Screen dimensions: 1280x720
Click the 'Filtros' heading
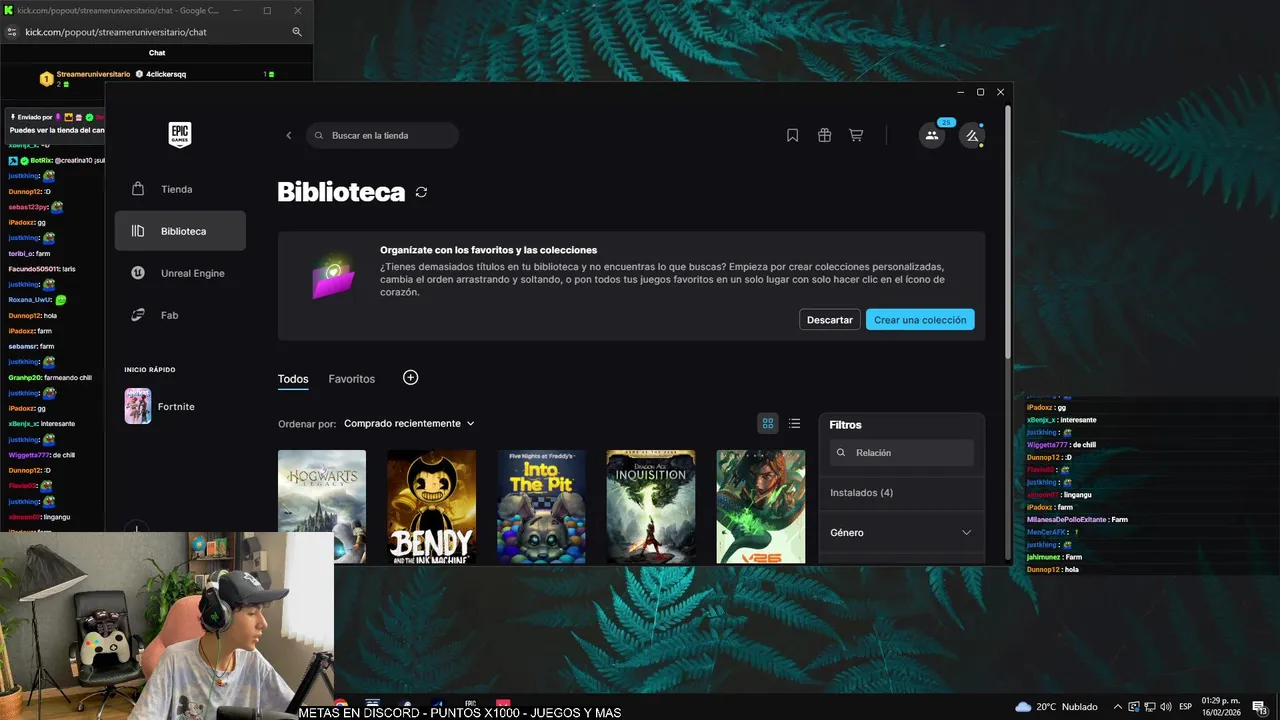tap(846, 425)
